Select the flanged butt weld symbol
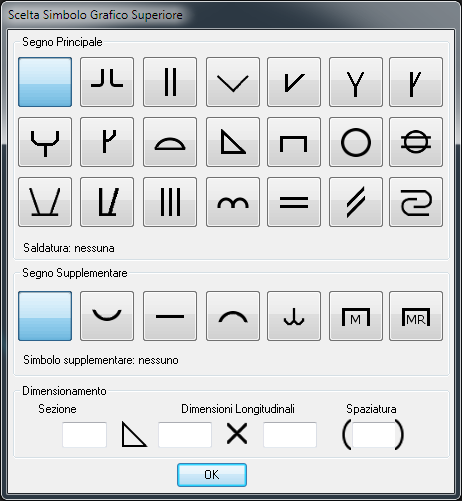 (107, 82)
